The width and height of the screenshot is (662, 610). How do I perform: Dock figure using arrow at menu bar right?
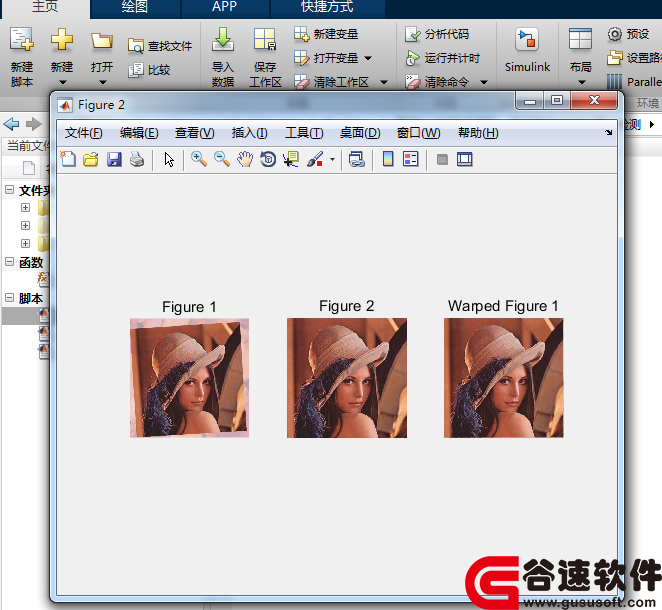(x=608, y=133)
